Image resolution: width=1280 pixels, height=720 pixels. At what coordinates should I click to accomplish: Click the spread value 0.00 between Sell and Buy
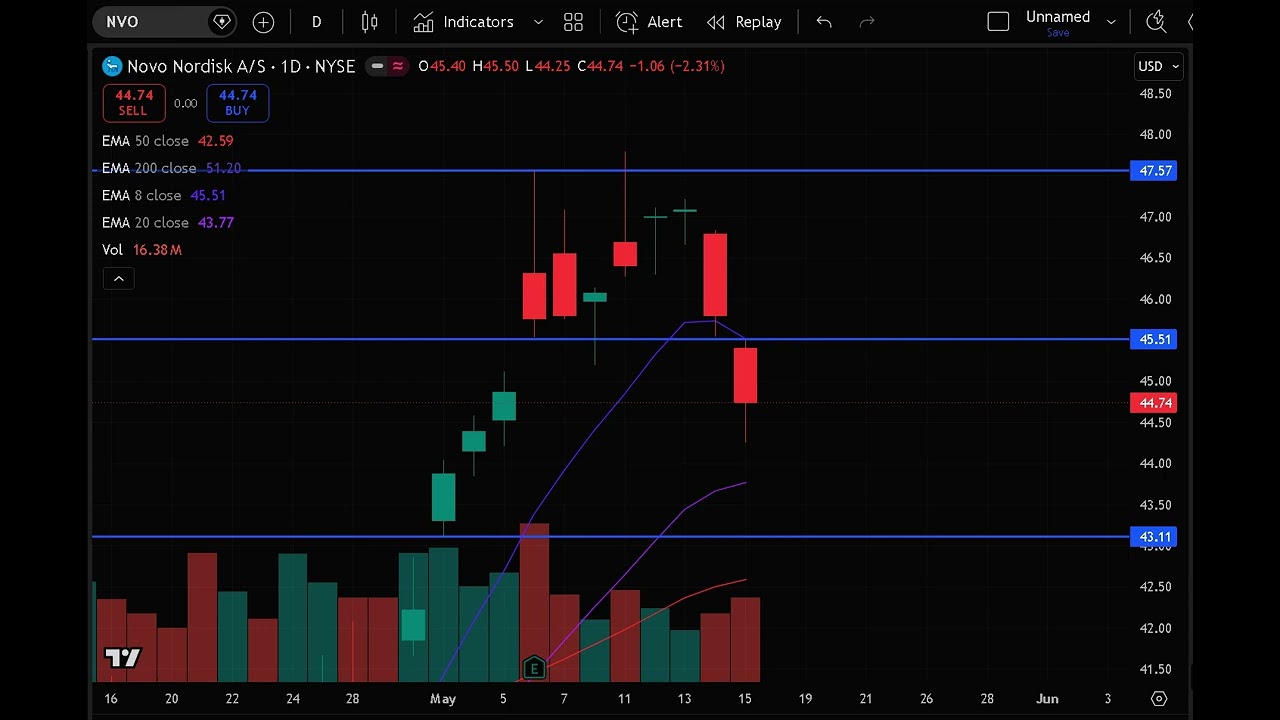(185, 103)
